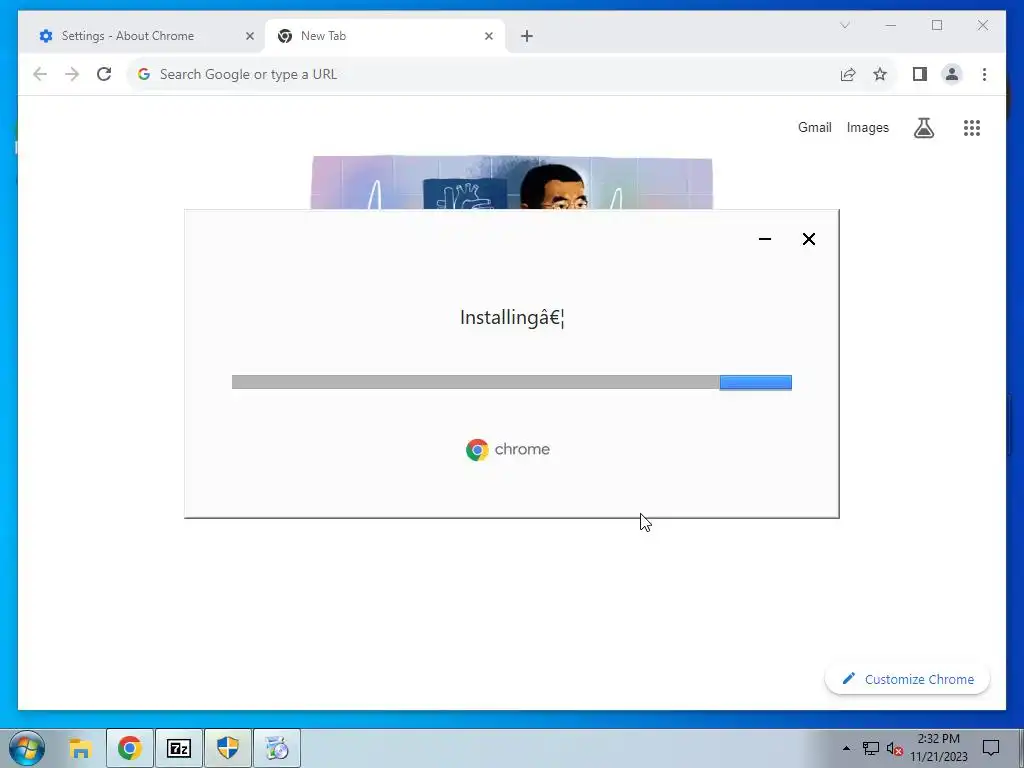This screenshot has height=768, width=1024.
Task: Open File Explorer from taskbar
Action: [80, 748]
